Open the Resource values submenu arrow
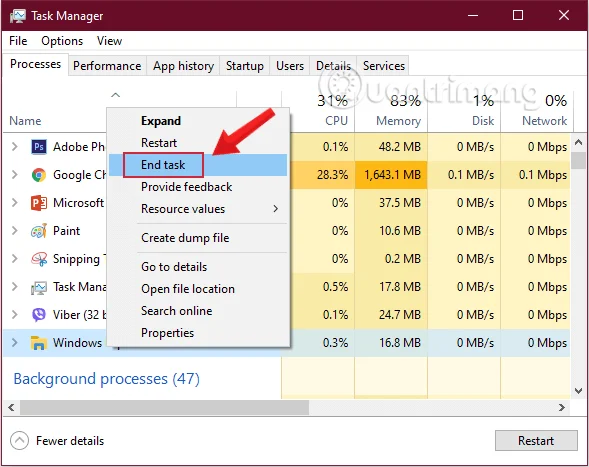 (276, 209)
